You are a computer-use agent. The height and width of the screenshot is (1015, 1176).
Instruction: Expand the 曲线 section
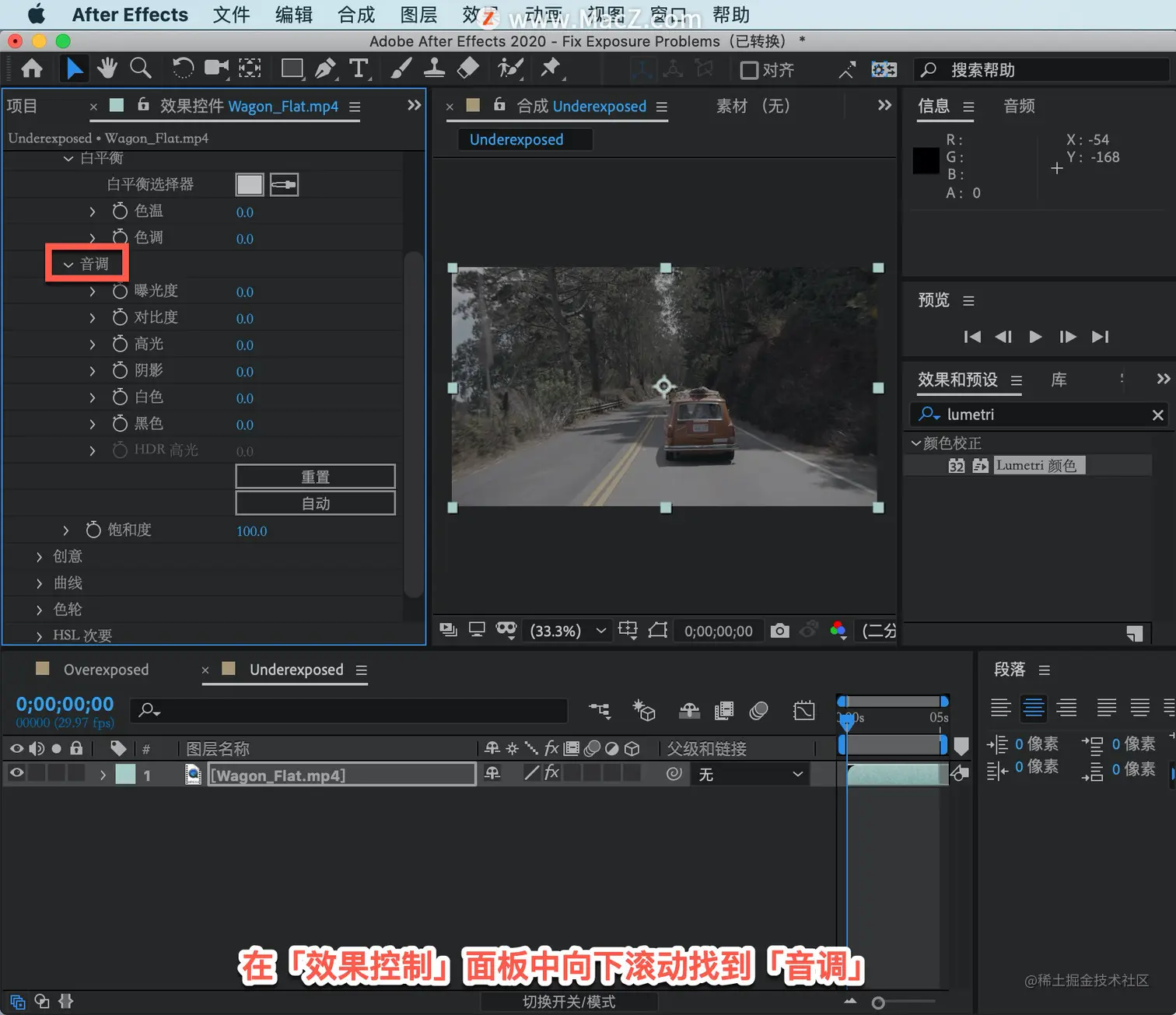coord(39,583)
